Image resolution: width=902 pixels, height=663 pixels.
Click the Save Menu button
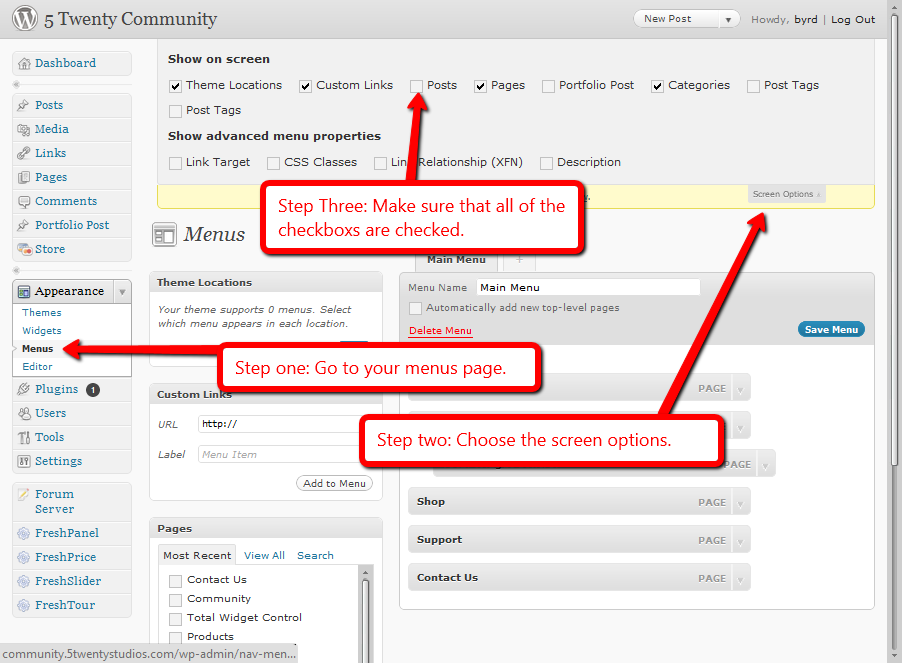tap(831, 329)
